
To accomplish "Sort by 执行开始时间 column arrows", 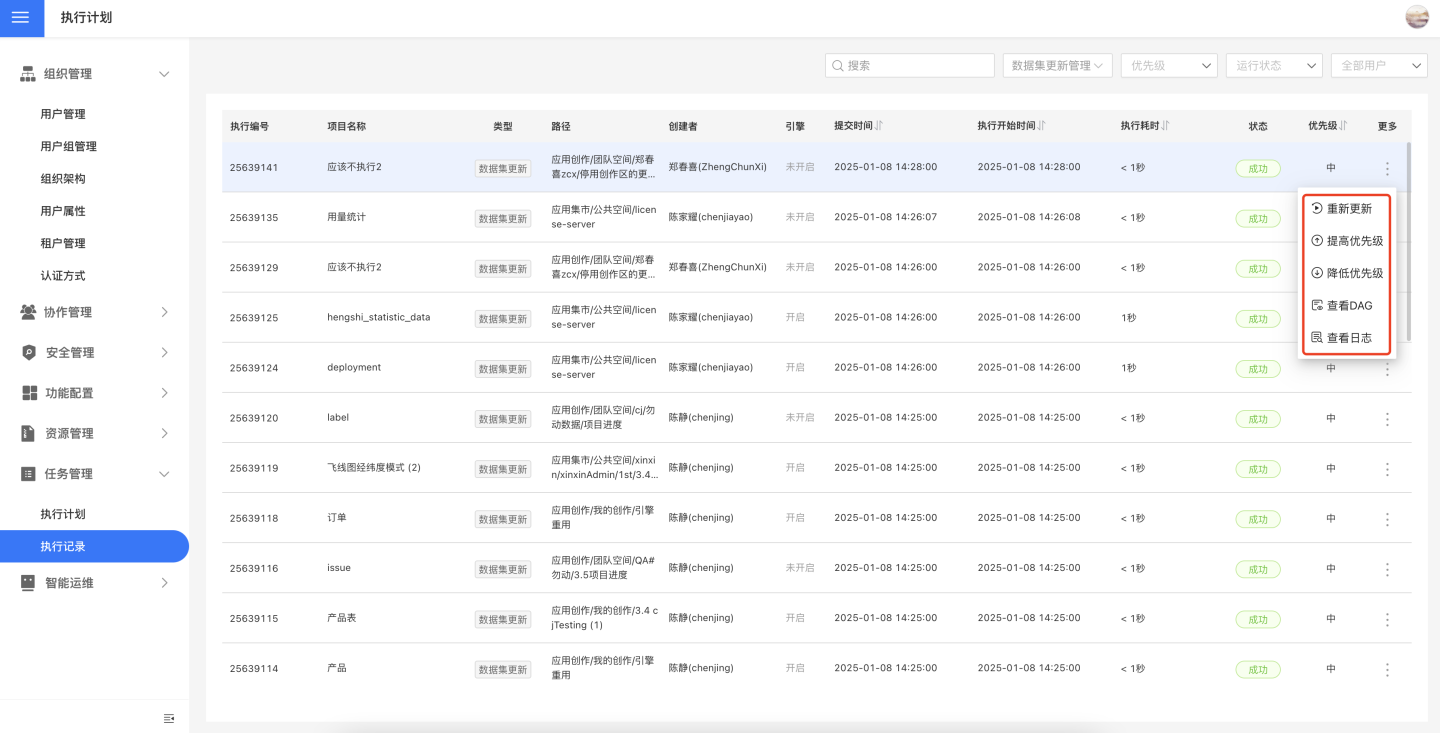I will [1042, 126].
